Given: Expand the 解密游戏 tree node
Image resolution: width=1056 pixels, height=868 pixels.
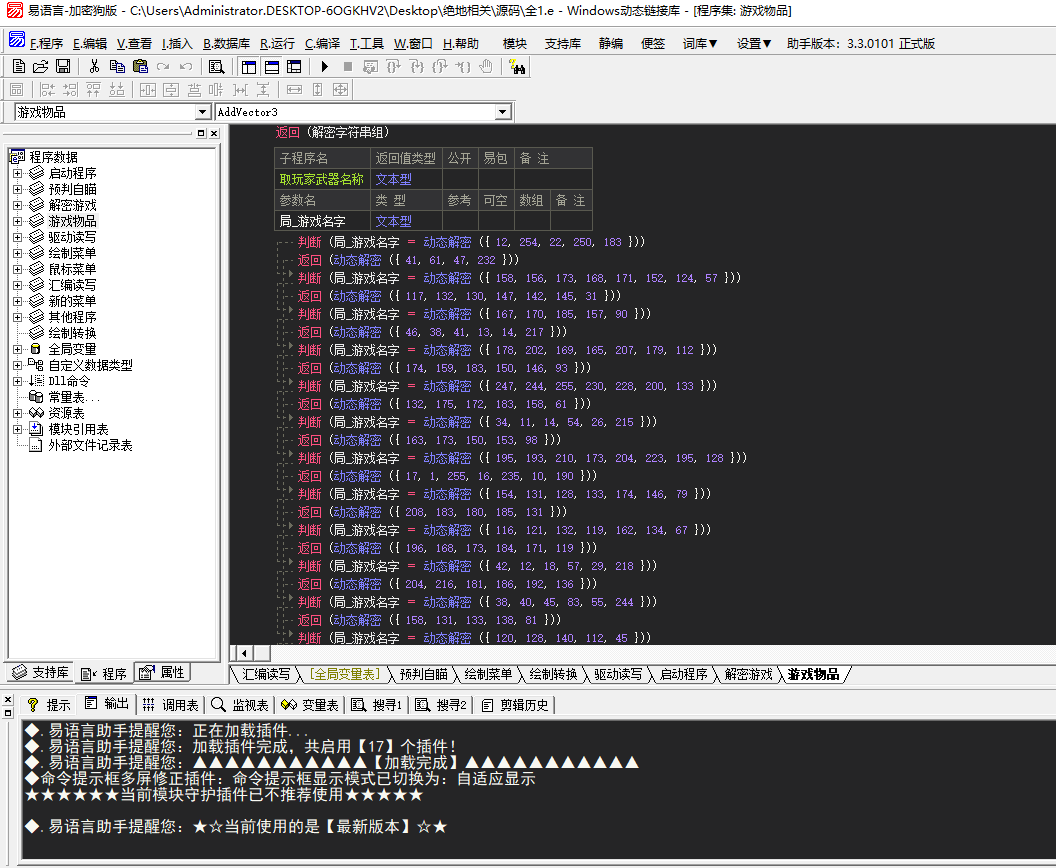Looking at the screenshot, I should (x=18, y=205).
